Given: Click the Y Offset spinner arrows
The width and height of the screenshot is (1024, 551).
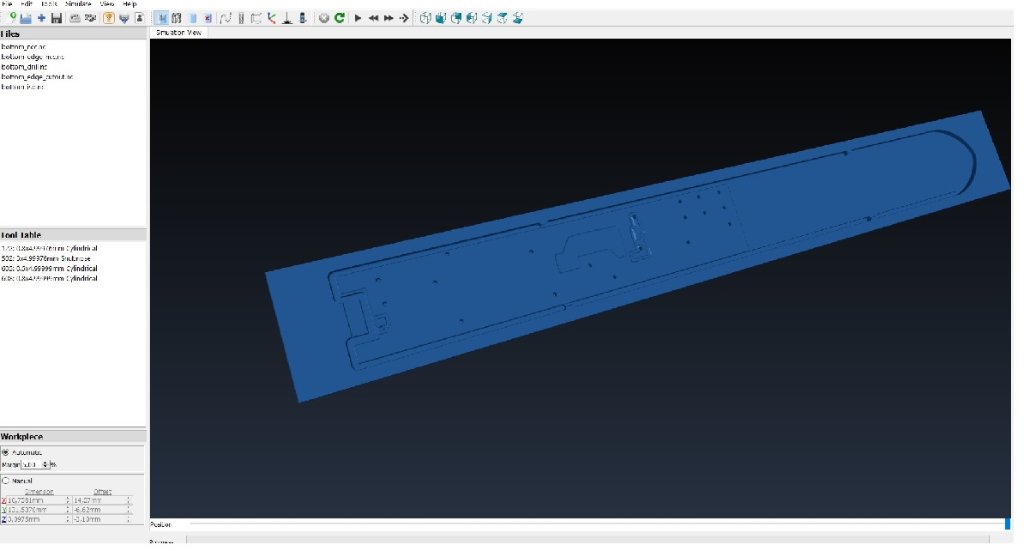Looking at the screenshot, I should pyautogui.click(x=129, y=510).
